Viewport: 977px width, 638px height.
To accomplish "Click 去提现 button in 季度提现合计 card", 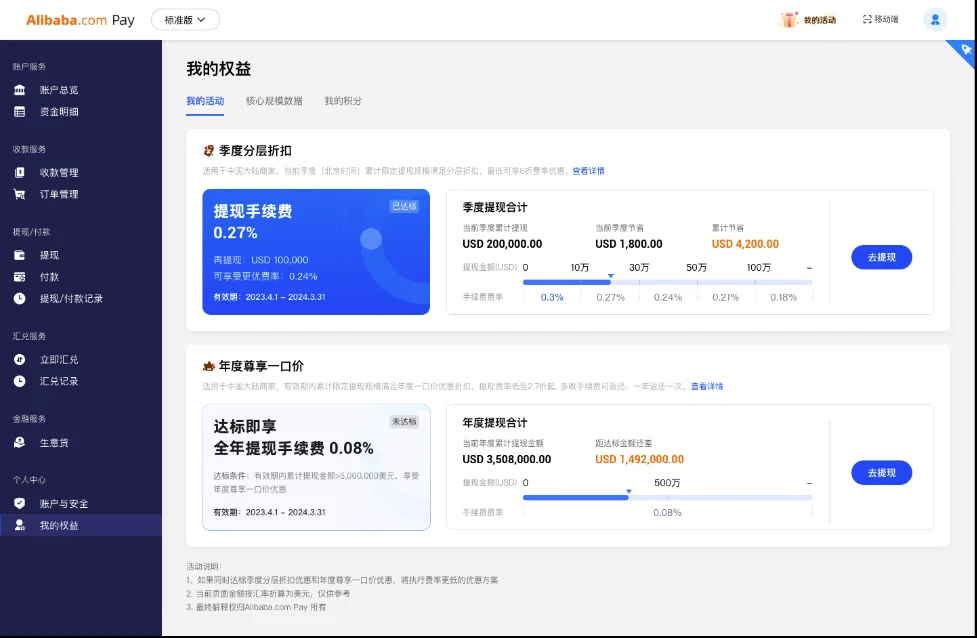I will click(881, 257).
